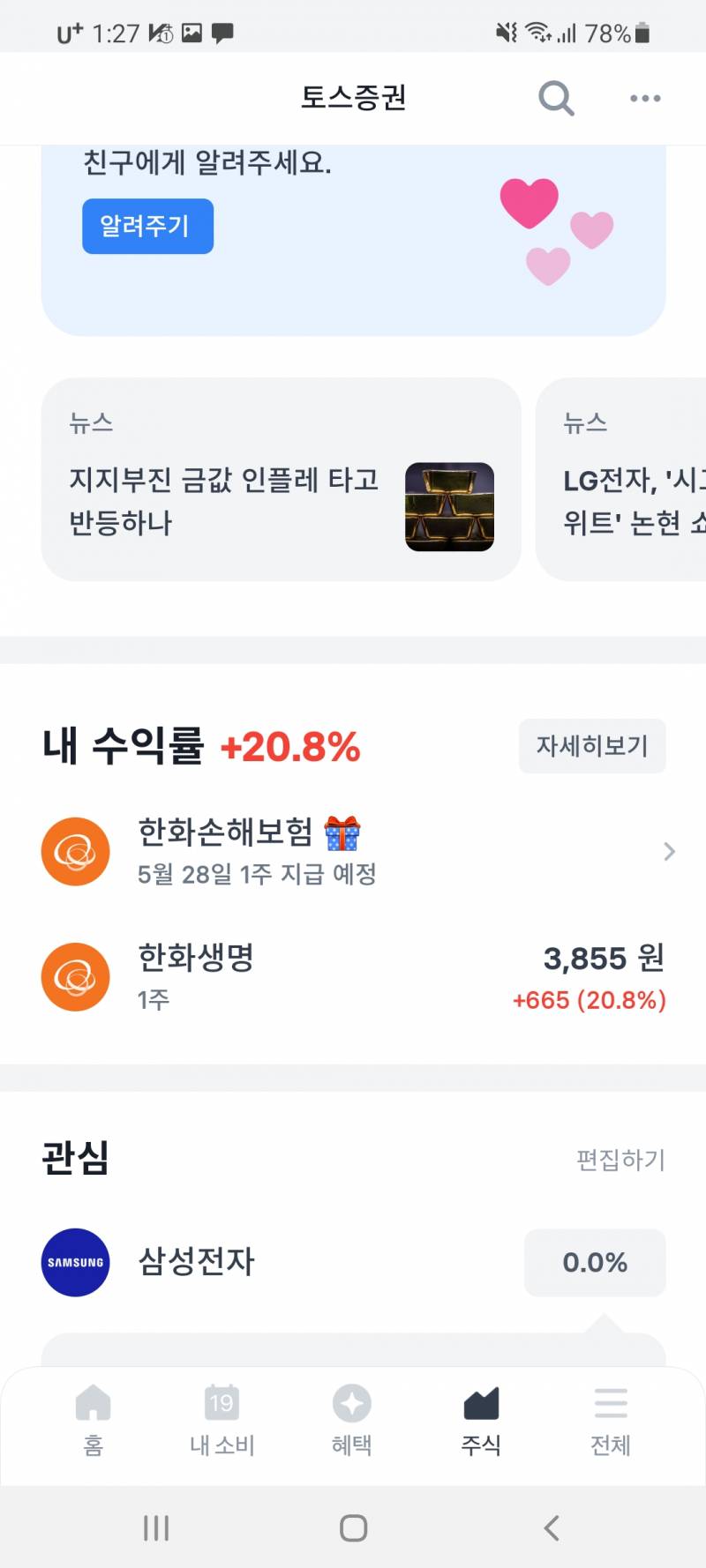Expand 한화손해보험 details via right chevron
706x1568 pixels.
click(x=669, y=852)
